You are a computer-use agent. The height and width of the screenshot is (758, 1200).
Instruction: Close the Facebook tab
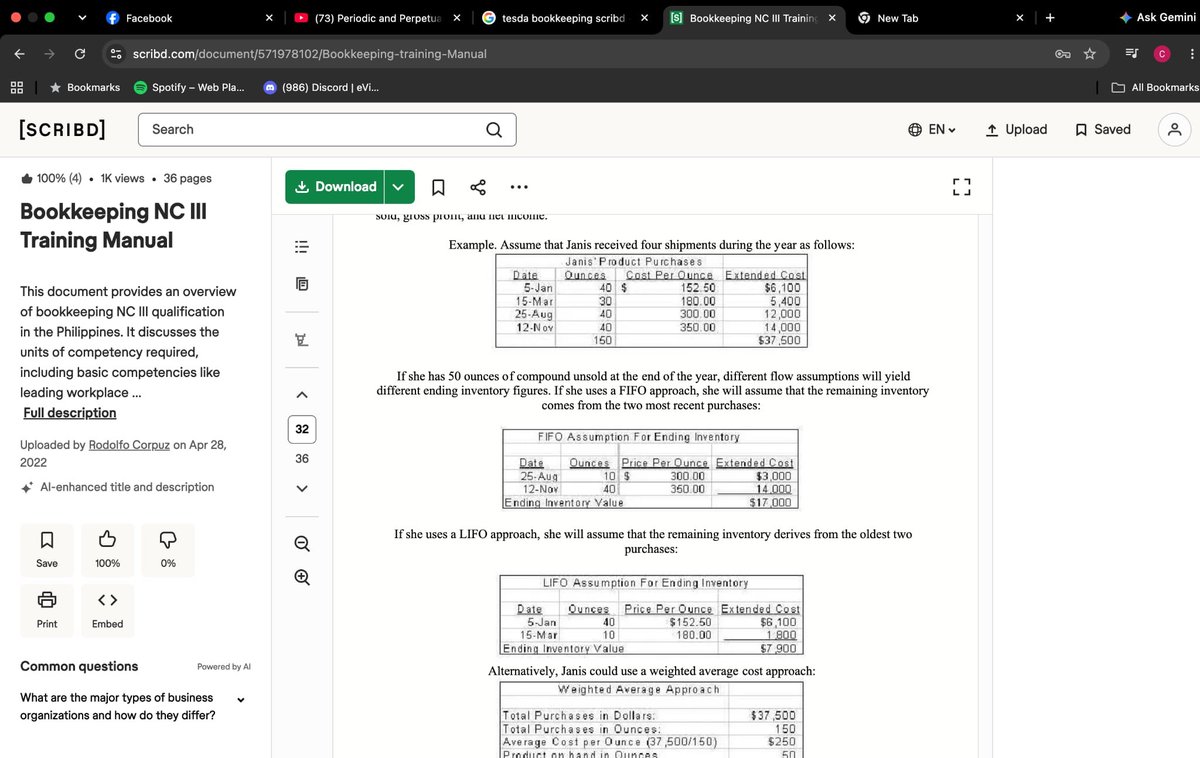tap(269, 18)
